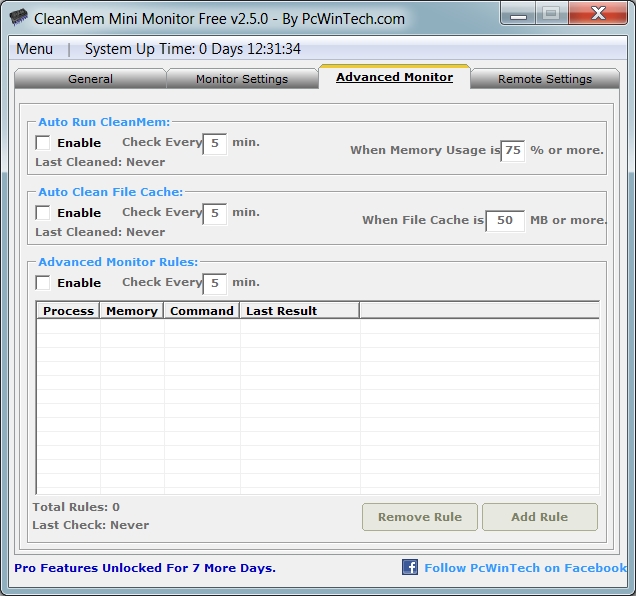This screenshot has height=596, width=636.
Task: Select the Advanced Monitor tab
Action: pyautogui.click(x=394, y=77)
